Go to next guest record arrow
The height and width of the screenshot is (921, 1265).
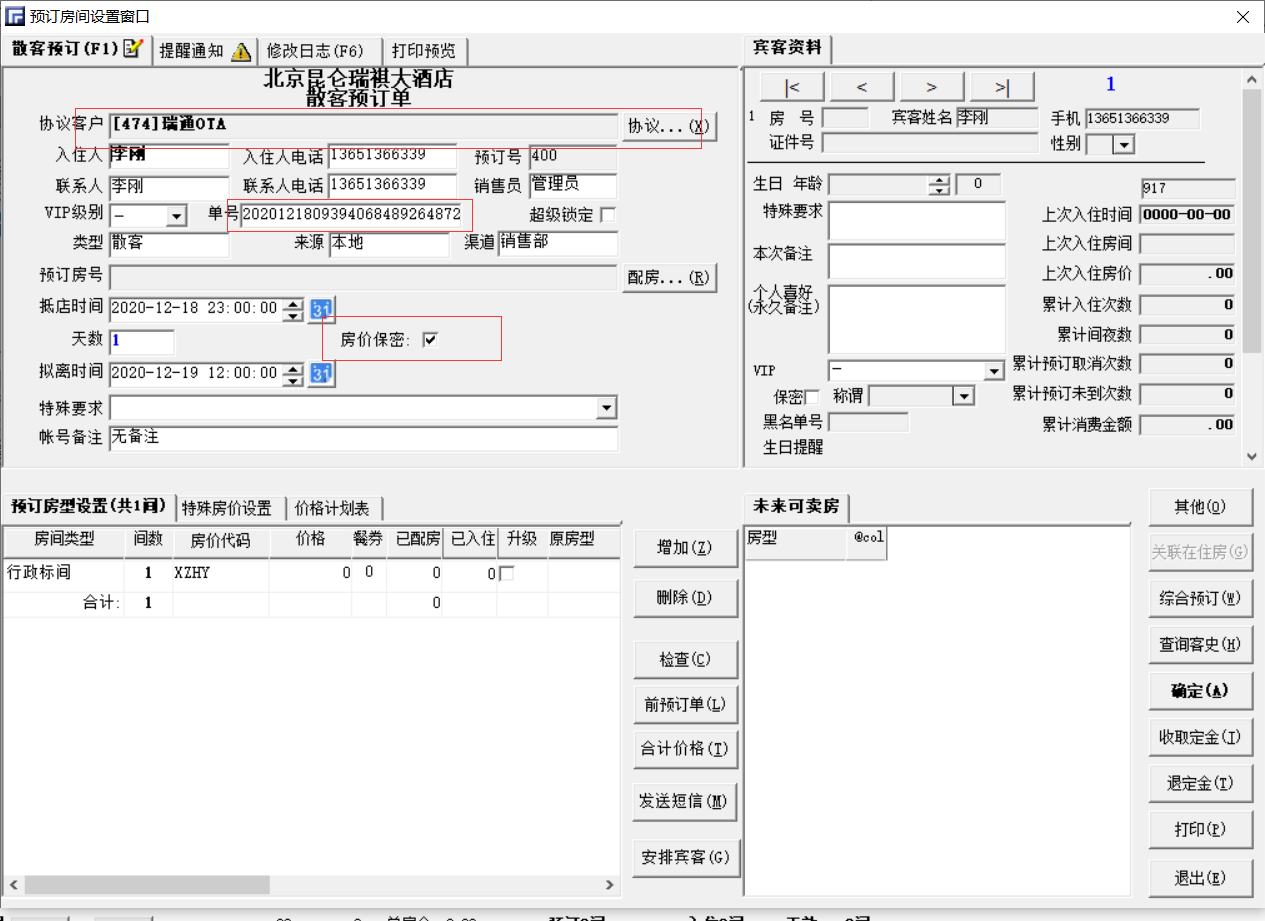coord(932,87)
